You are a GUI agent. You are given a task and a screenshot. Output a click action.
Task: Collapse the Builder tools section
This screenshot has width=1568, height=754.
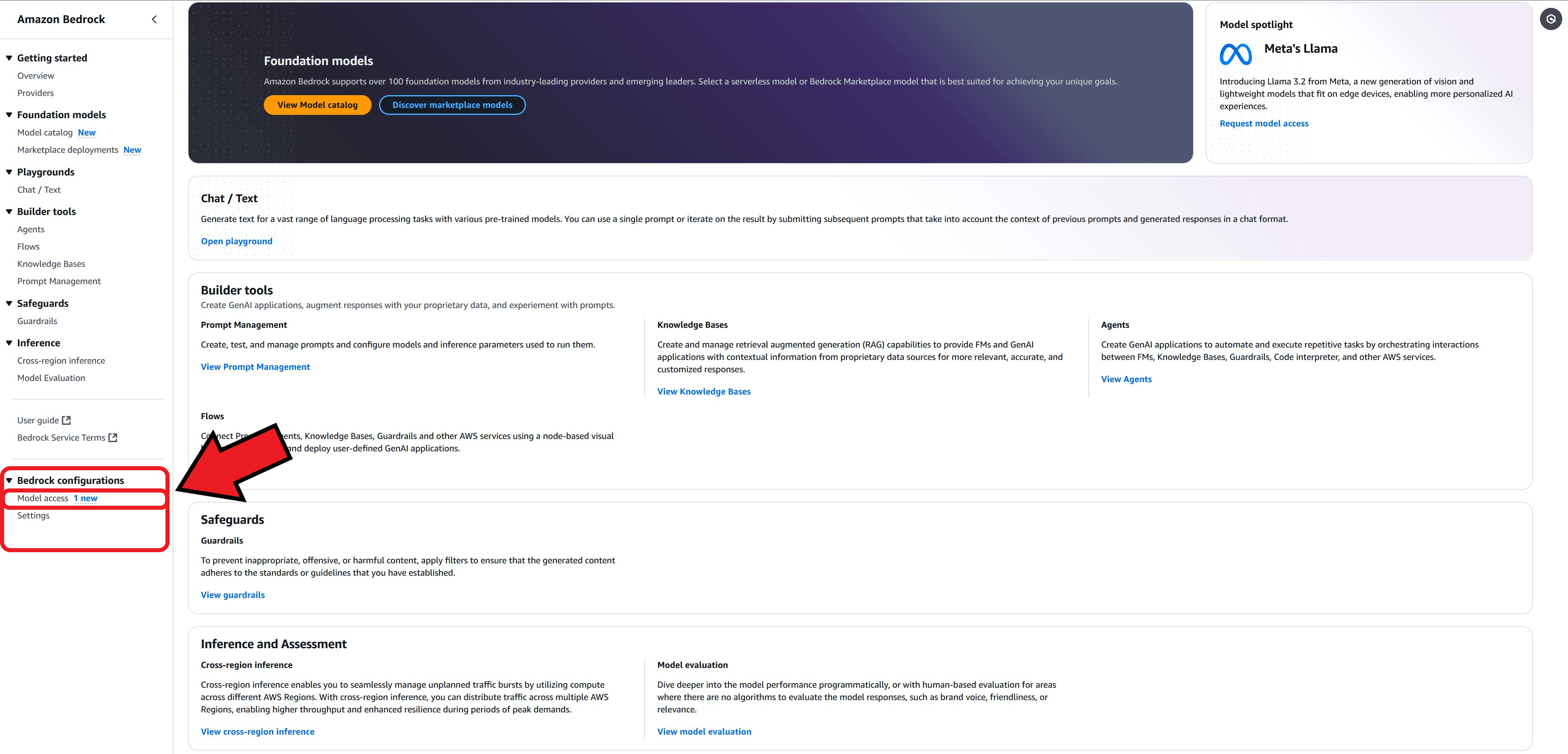(x=9, y=211)
